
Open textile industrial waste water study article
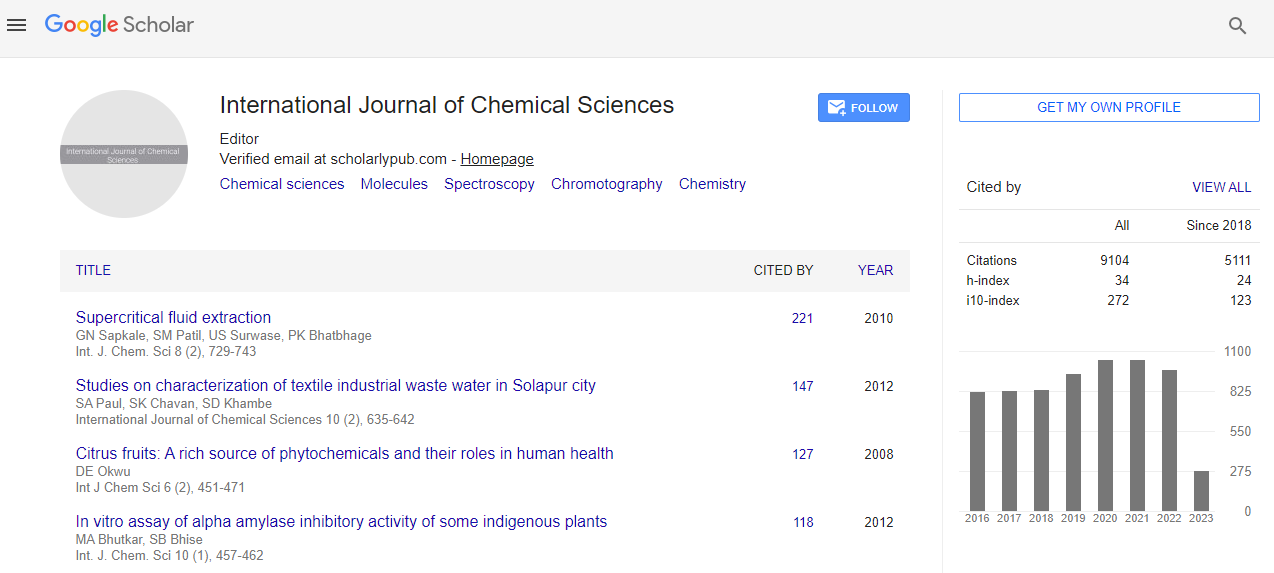(x=336, y=386)
